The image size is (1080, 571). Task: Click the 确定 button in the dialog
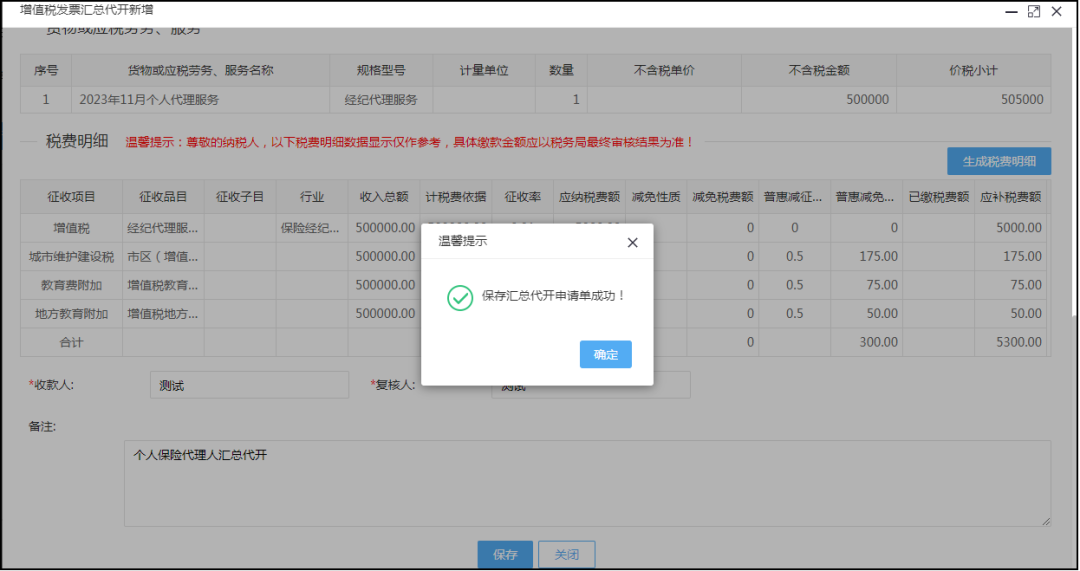tap(605, 355)
